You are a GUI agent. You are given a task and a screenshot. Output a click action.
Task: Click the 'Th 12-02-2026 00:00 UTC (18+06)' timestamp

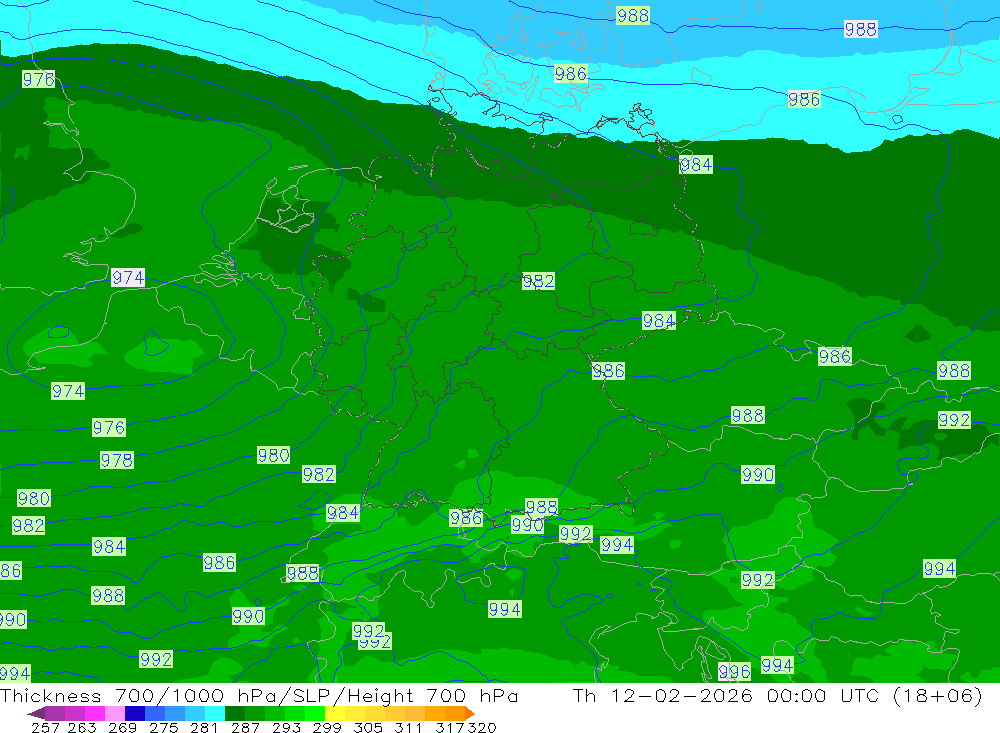[x=777, y=695]
